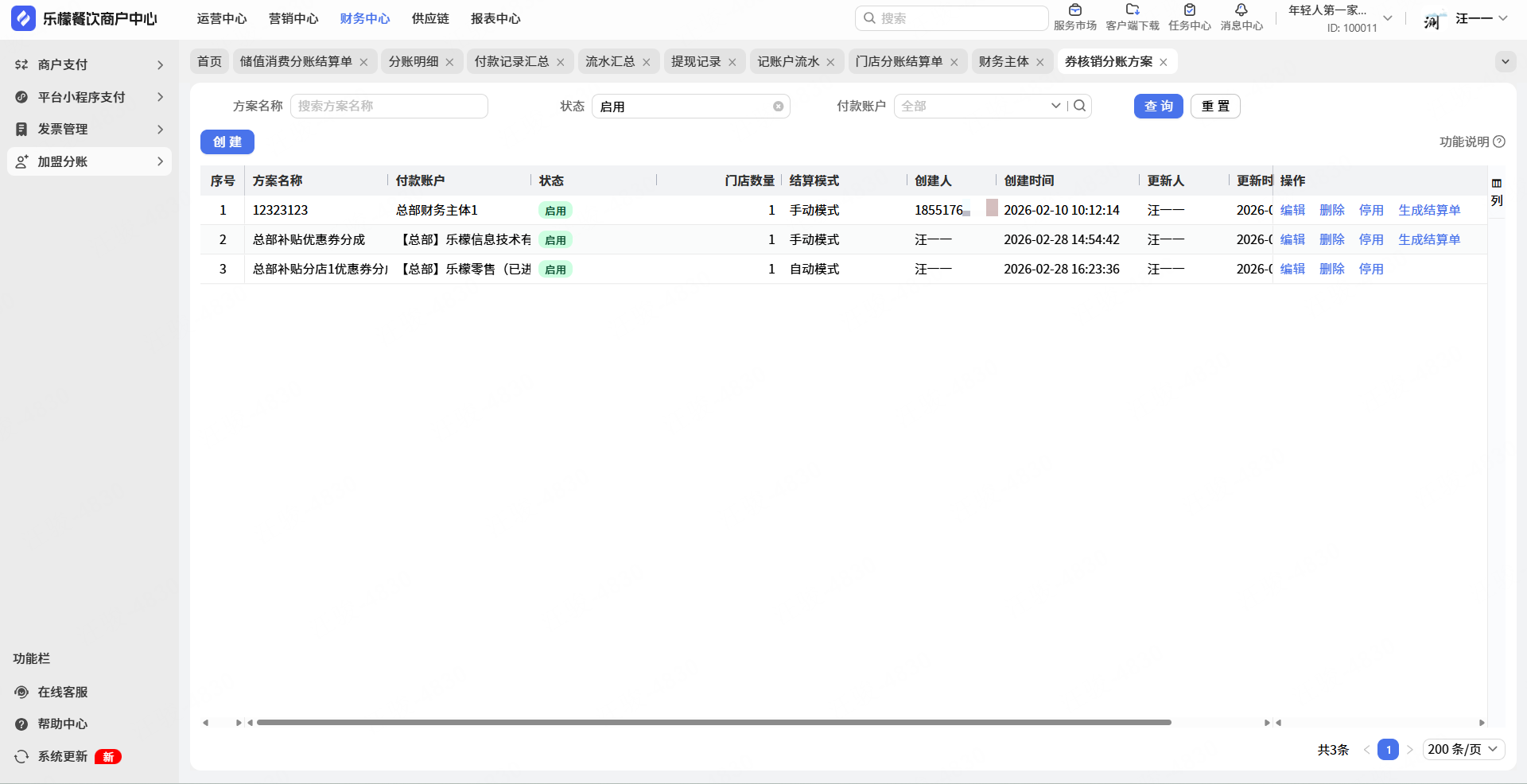Click 生成结算单 for 总部补贴优惠券分成 row

tap(1429, 239)
